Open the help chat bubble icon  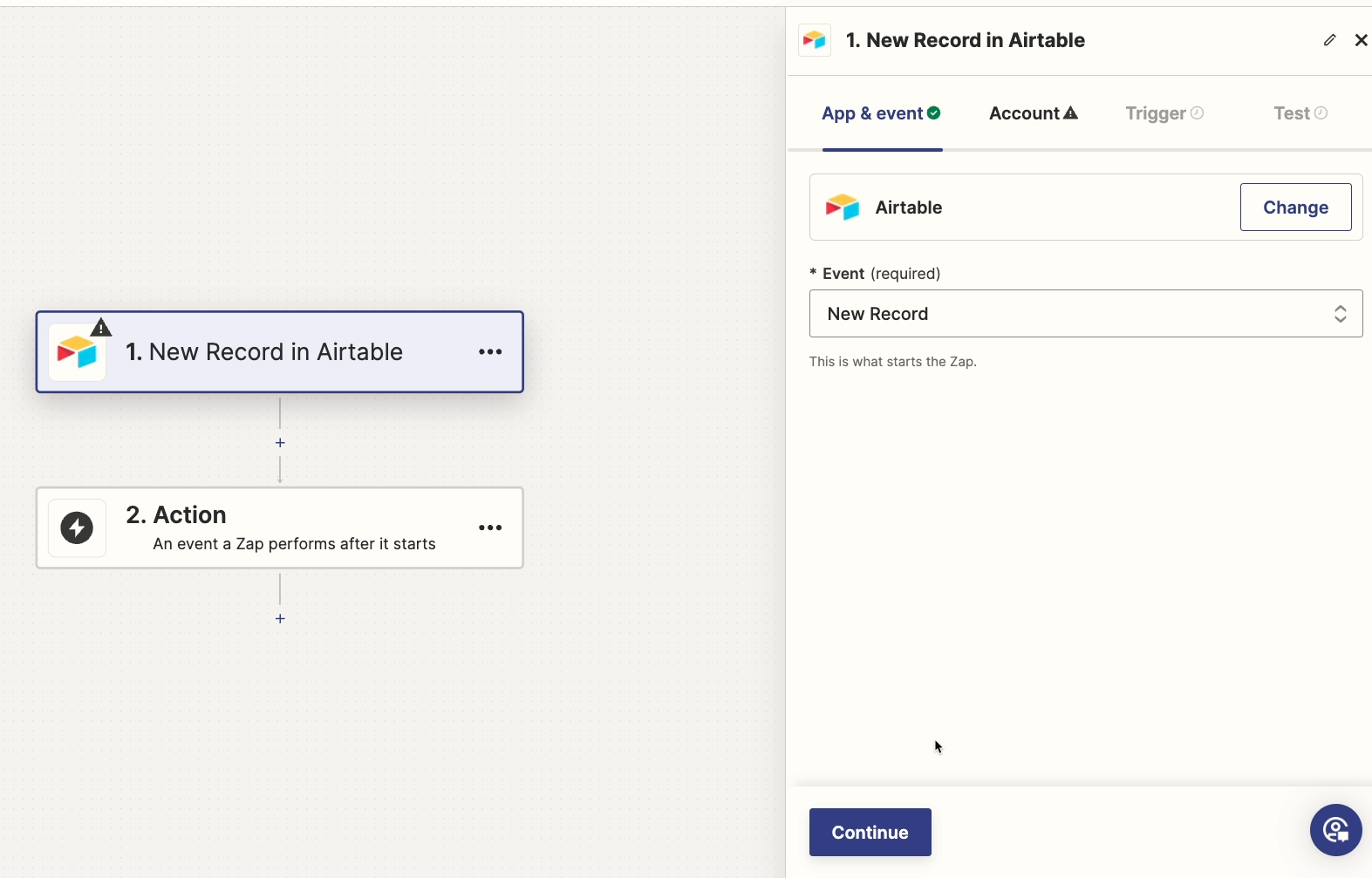pyautogui.click(x=1335, y=830)
